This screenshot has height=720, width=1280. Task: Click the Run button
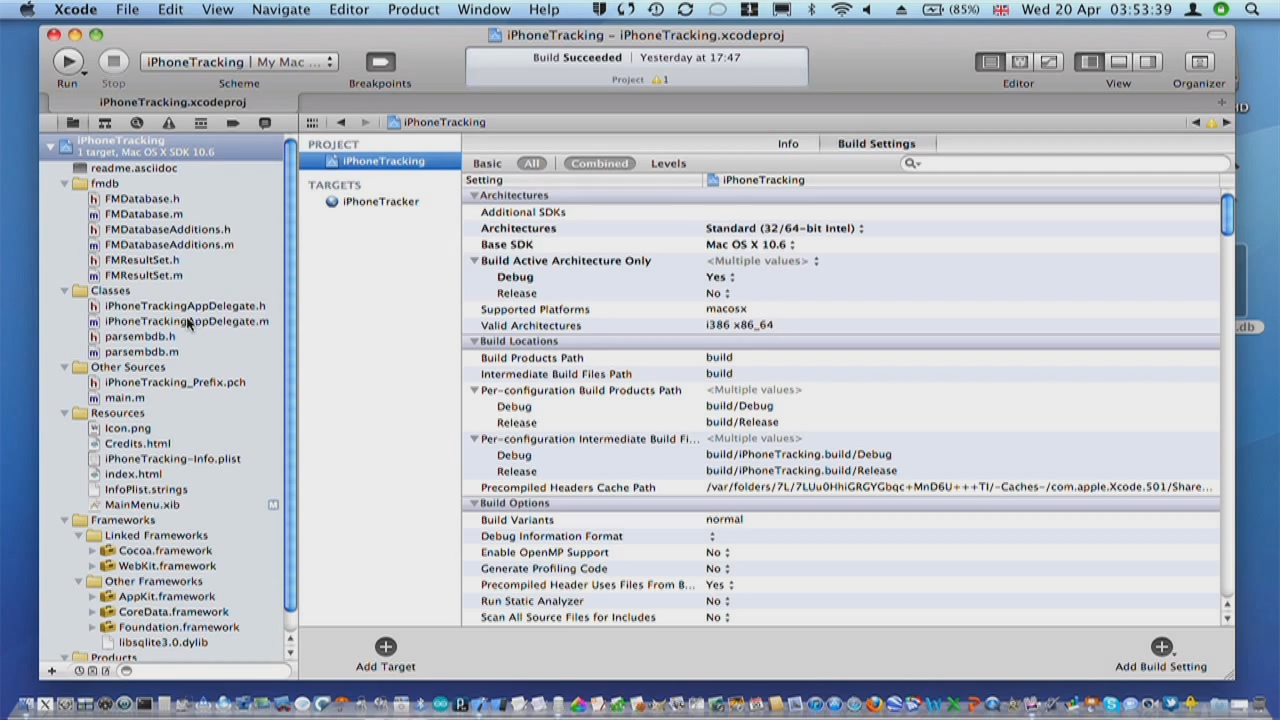pos(67,62)
